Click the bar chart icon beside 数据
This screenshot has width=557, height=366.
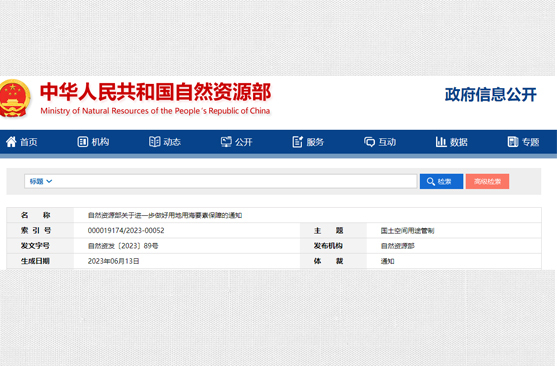pyautogui.click(x=441, y=142)
